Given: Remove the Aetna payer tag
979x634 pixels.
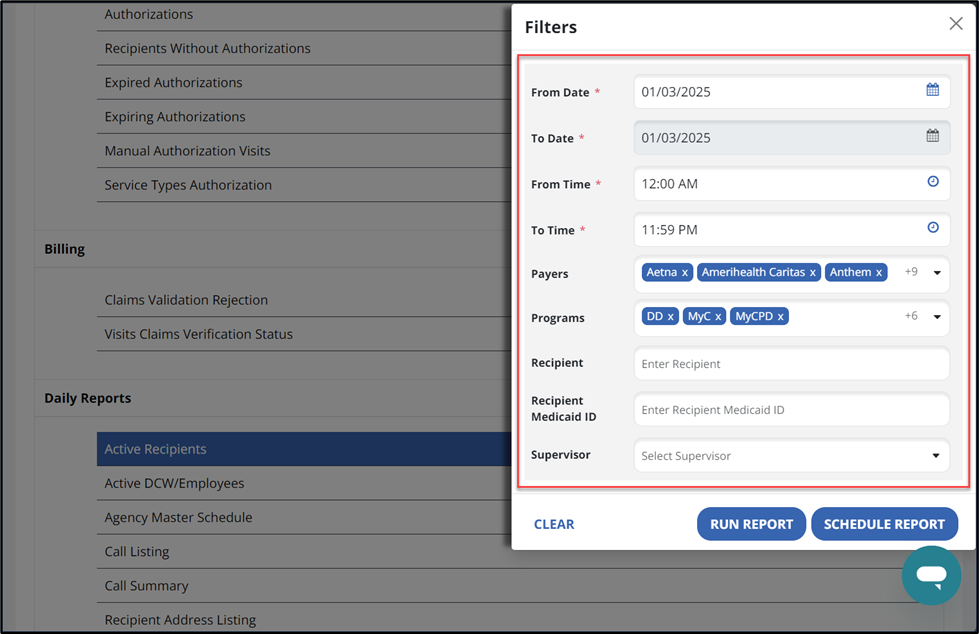Looking at the screenshot, I should [685, 273].
